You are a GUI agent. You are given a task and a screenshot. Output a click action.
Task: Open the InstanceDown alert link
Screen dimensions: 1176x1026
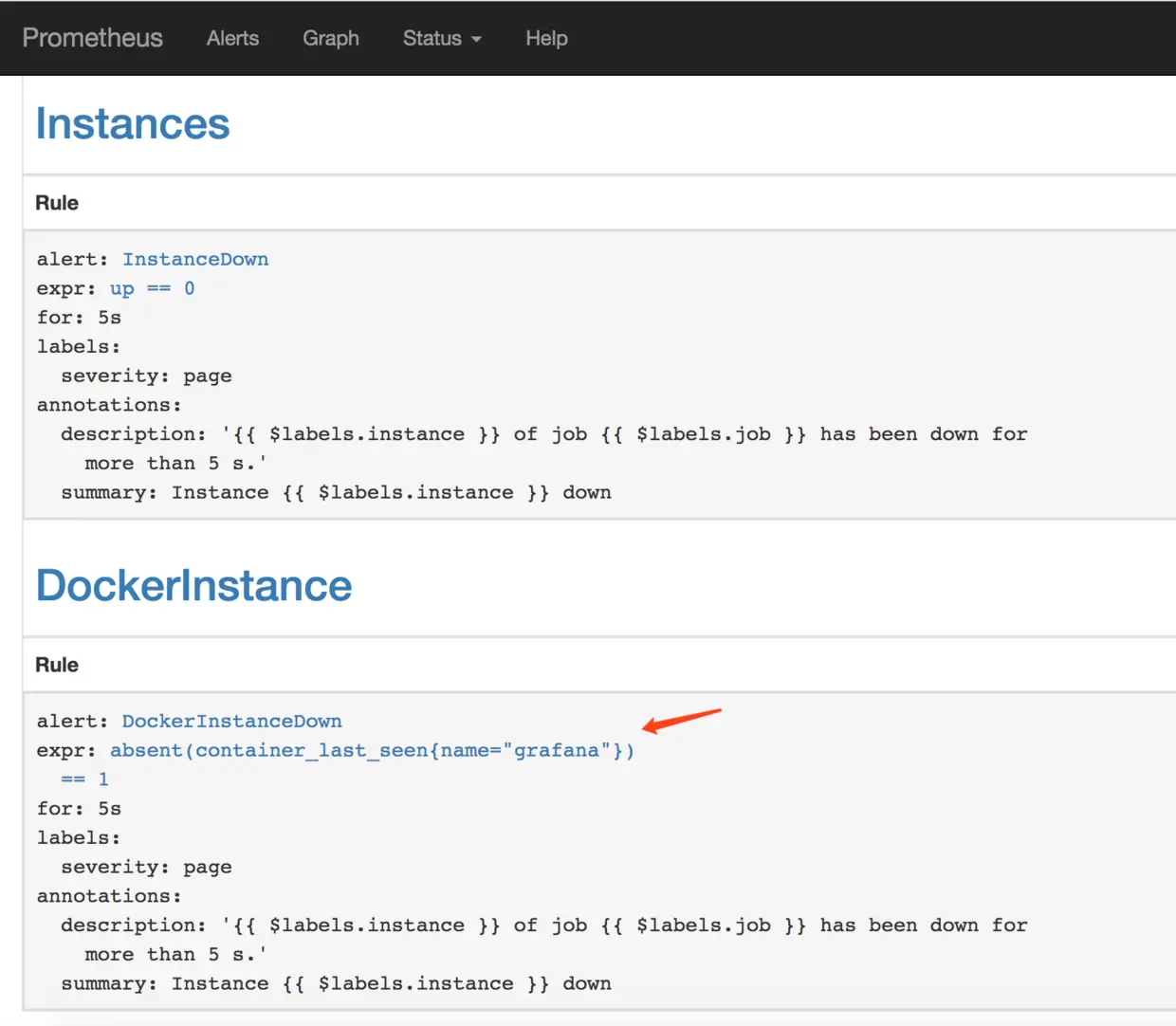[x=195, y=259]
